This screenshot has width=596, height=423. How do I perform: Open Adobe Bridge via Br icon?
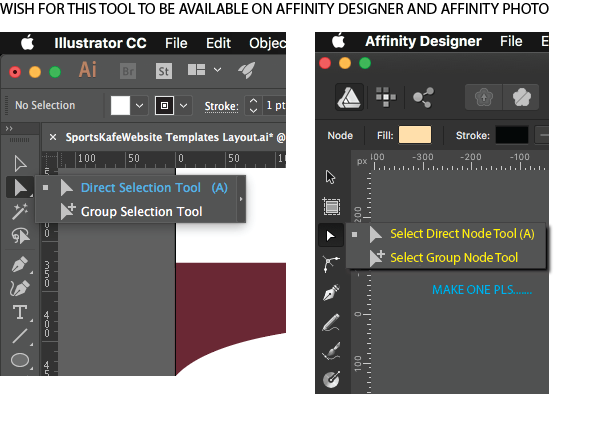[x=128, y=71]
